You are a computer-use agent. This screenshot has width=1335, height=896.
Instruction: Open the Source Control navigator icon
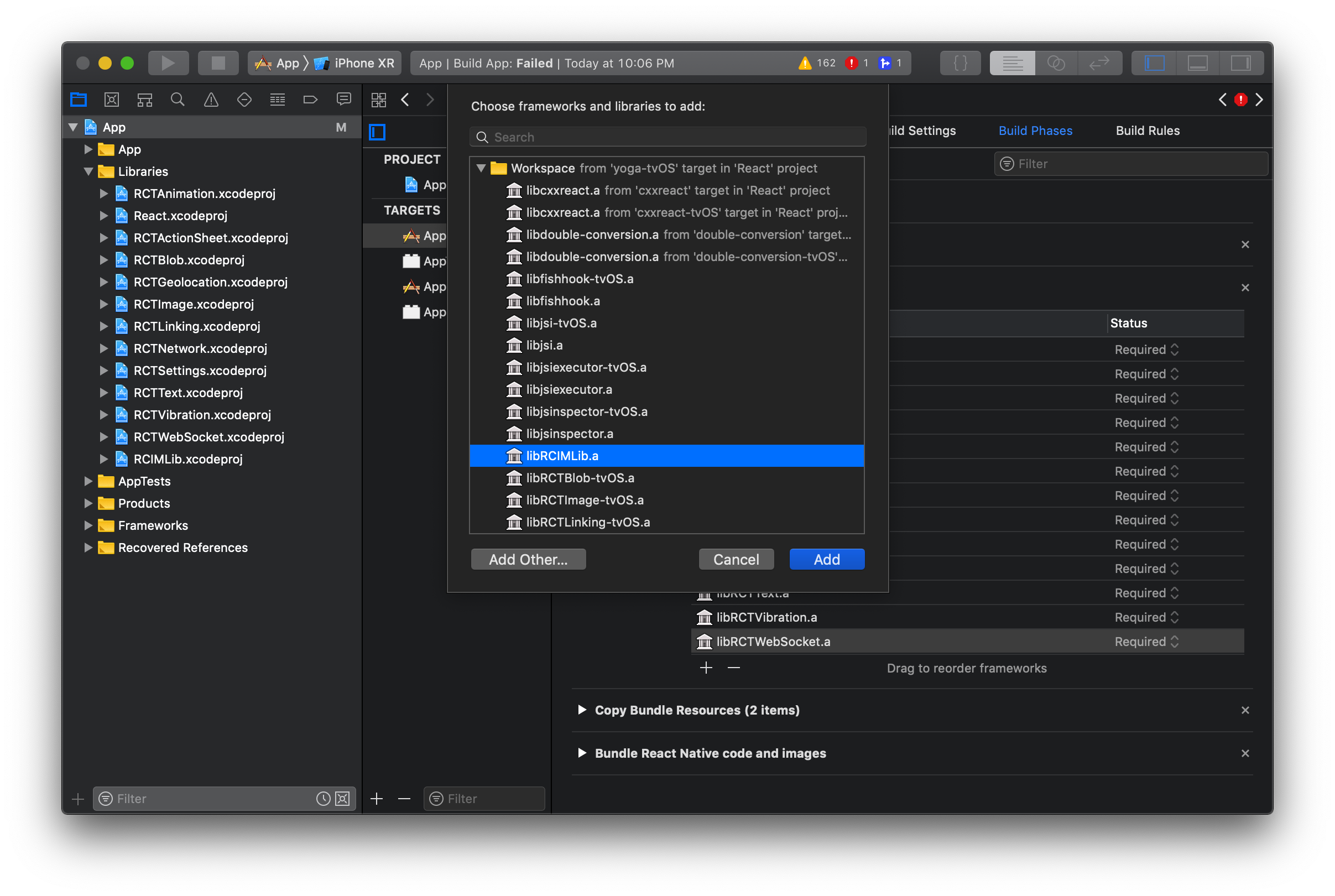tap(111, 100)
